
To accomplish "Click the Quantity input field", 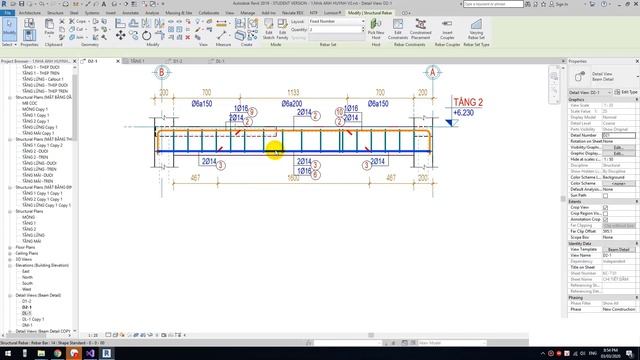I will [x=336, y=29].
